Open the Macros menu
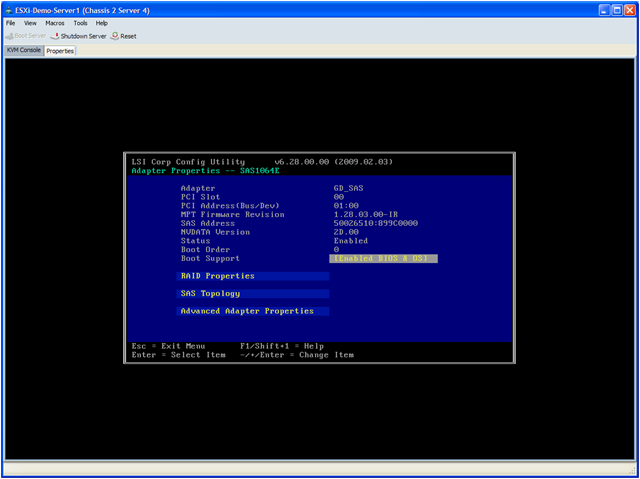The width and height of the screenshot is (640, 479). 55,23
